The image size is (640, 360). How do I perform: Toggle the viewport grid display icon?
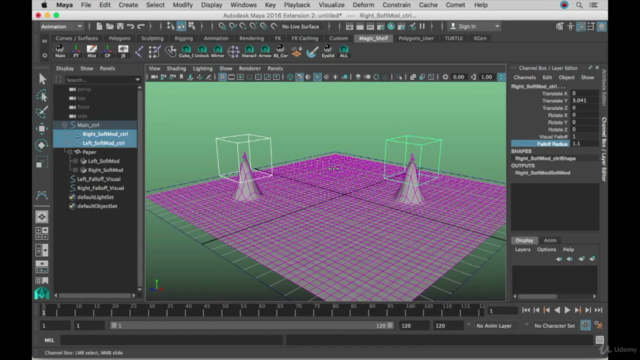click(222, 77)
